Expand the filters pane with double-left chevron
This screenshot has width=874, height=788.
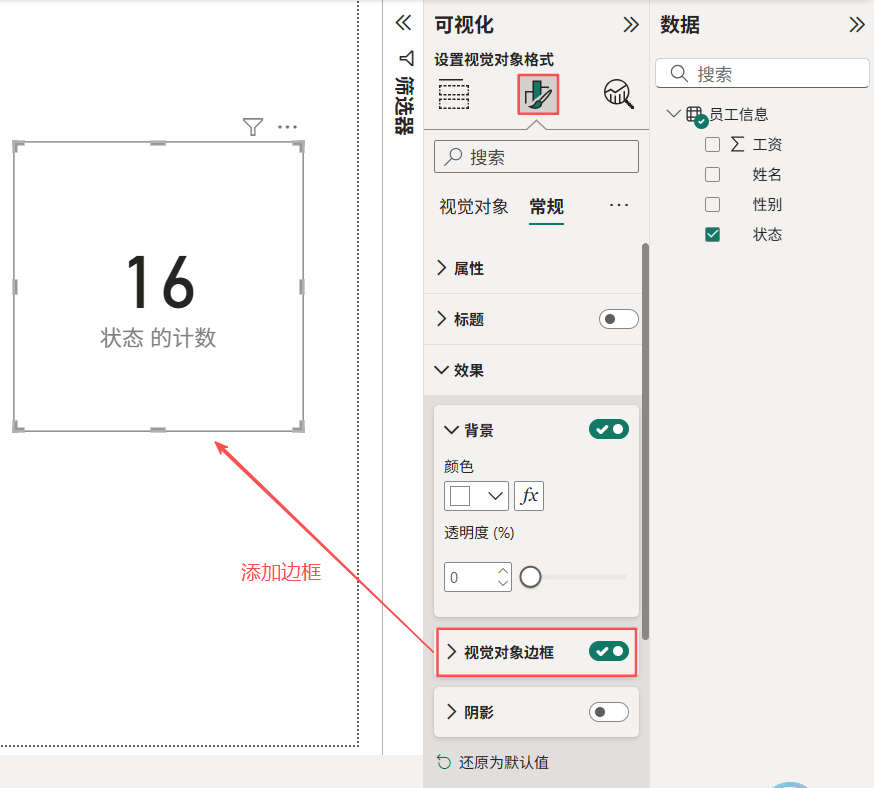403,23
